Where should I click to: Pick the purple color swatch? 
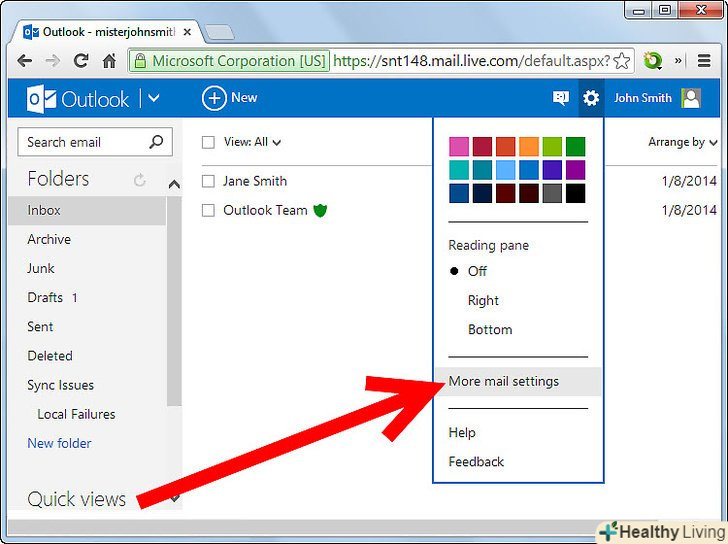point(576,170)
